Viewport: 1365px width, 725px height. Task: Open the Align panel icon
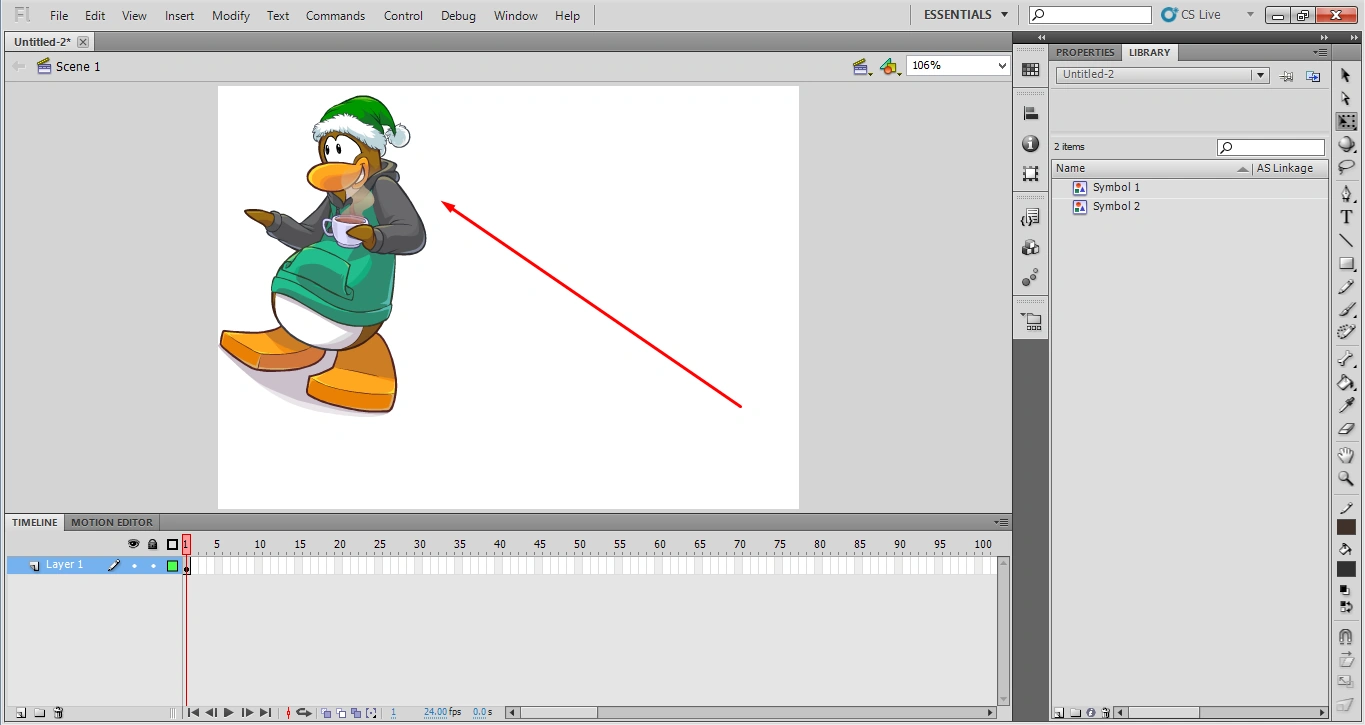[x=1031, y=114]
